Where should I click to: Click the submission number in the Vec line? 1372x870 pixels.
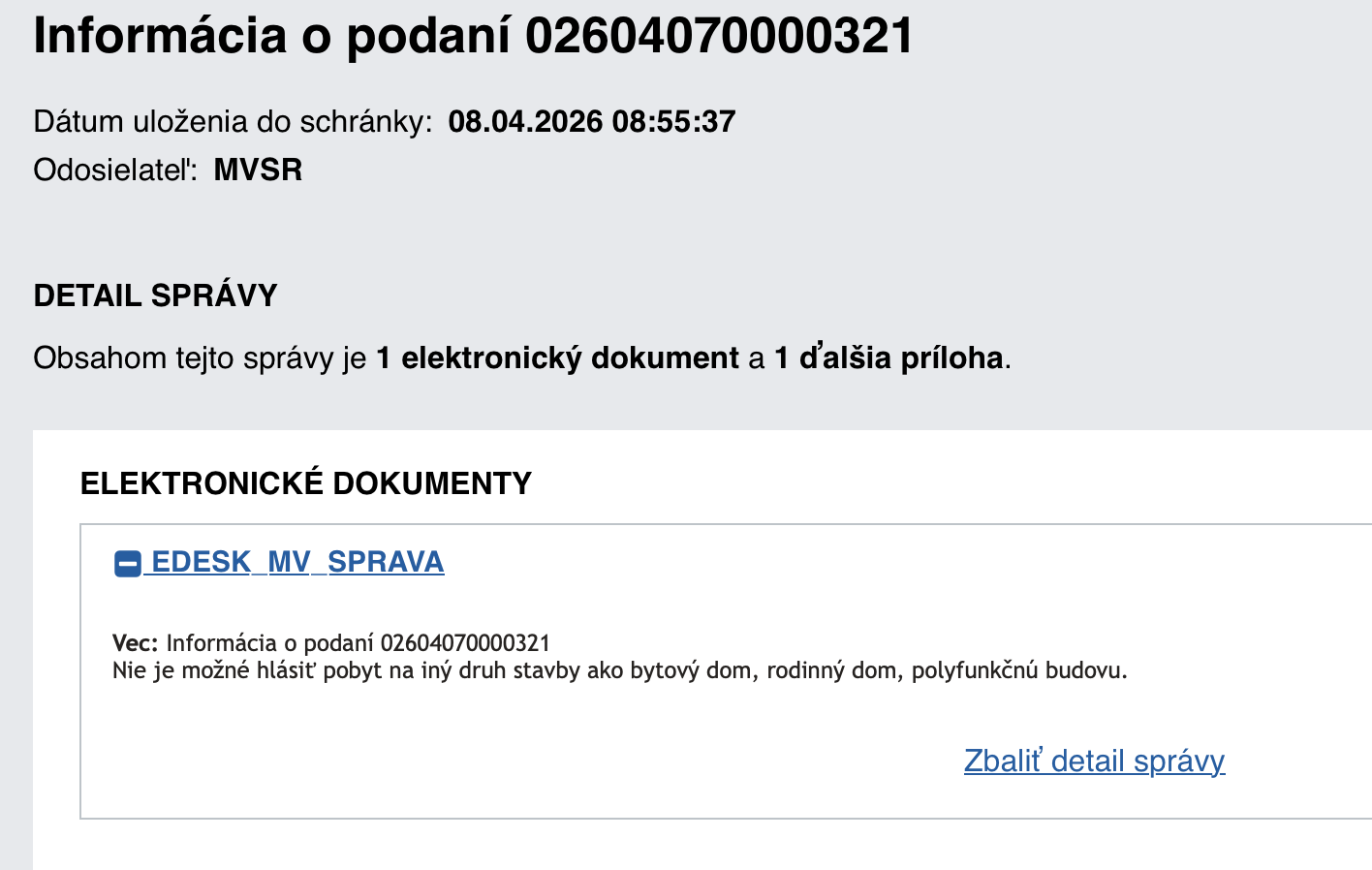465,643
